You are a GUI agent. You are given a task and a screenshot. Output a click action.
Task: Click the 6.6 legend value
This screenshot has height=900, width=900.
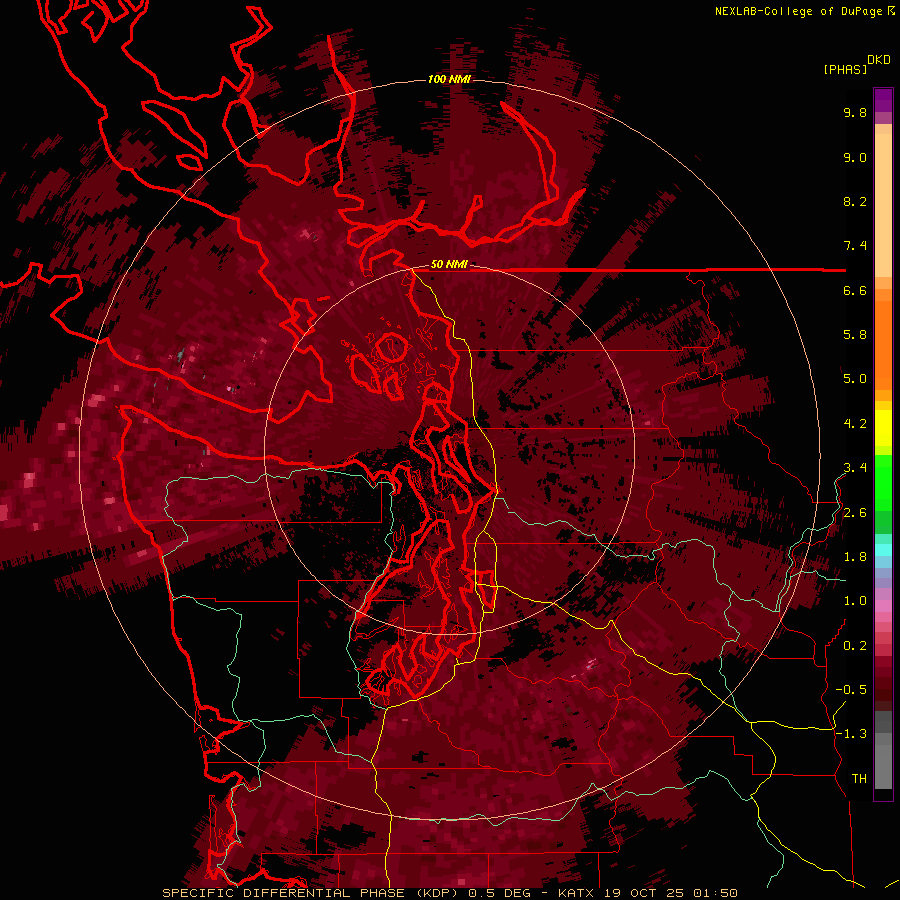click(x=855, y=290)
